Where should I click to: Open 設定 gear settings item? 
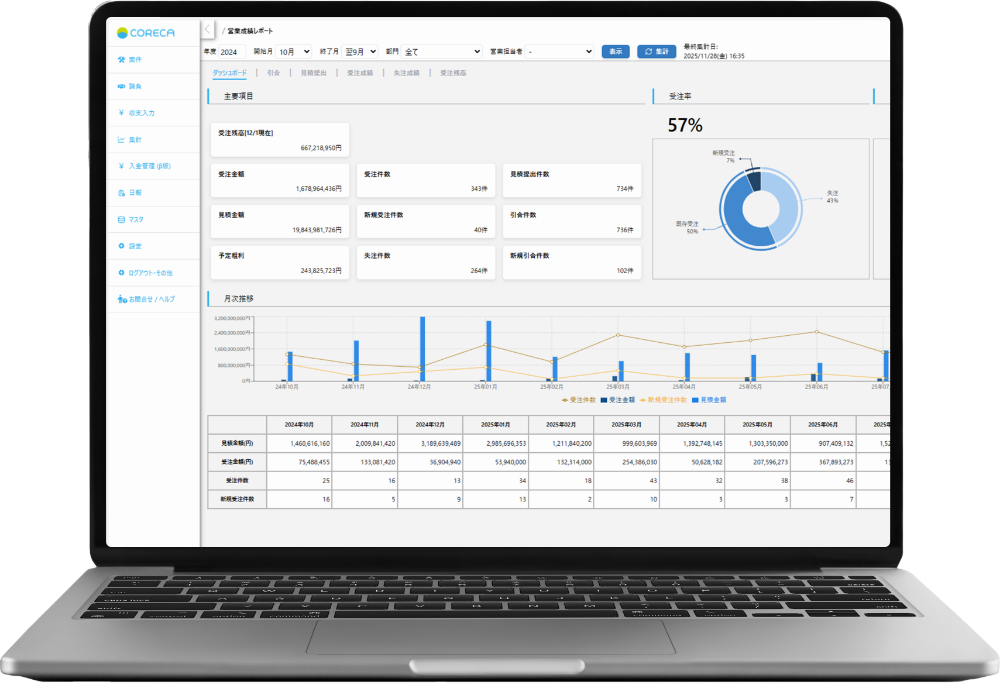tap(134, 246)
